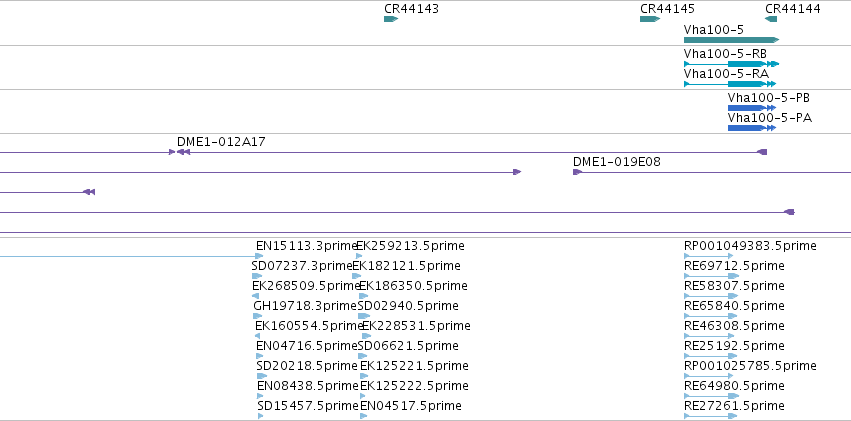Select the Vha100-5-RB transcript label
This screenshot has height=421, width=851.
(x=726, y=53)
